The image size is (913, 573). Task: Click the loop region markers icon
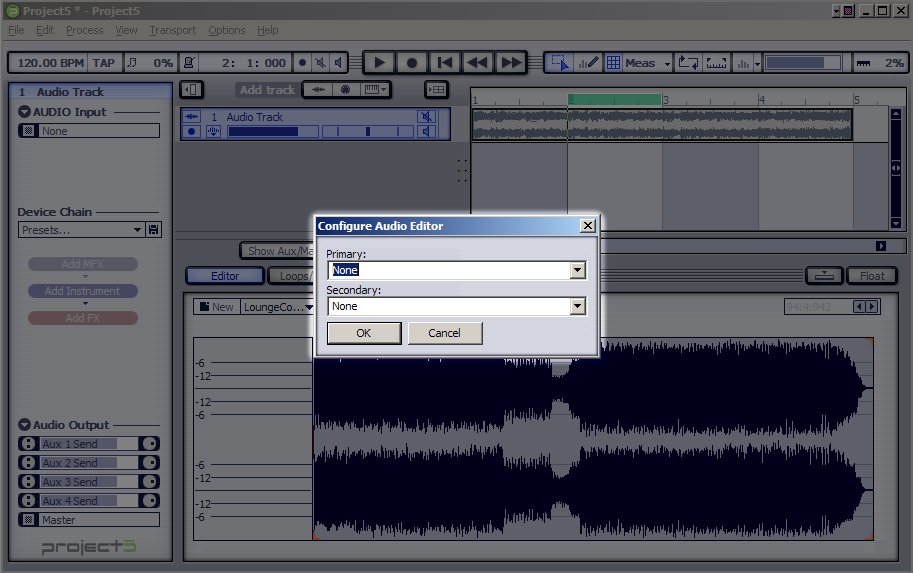[x=716, y=62]
